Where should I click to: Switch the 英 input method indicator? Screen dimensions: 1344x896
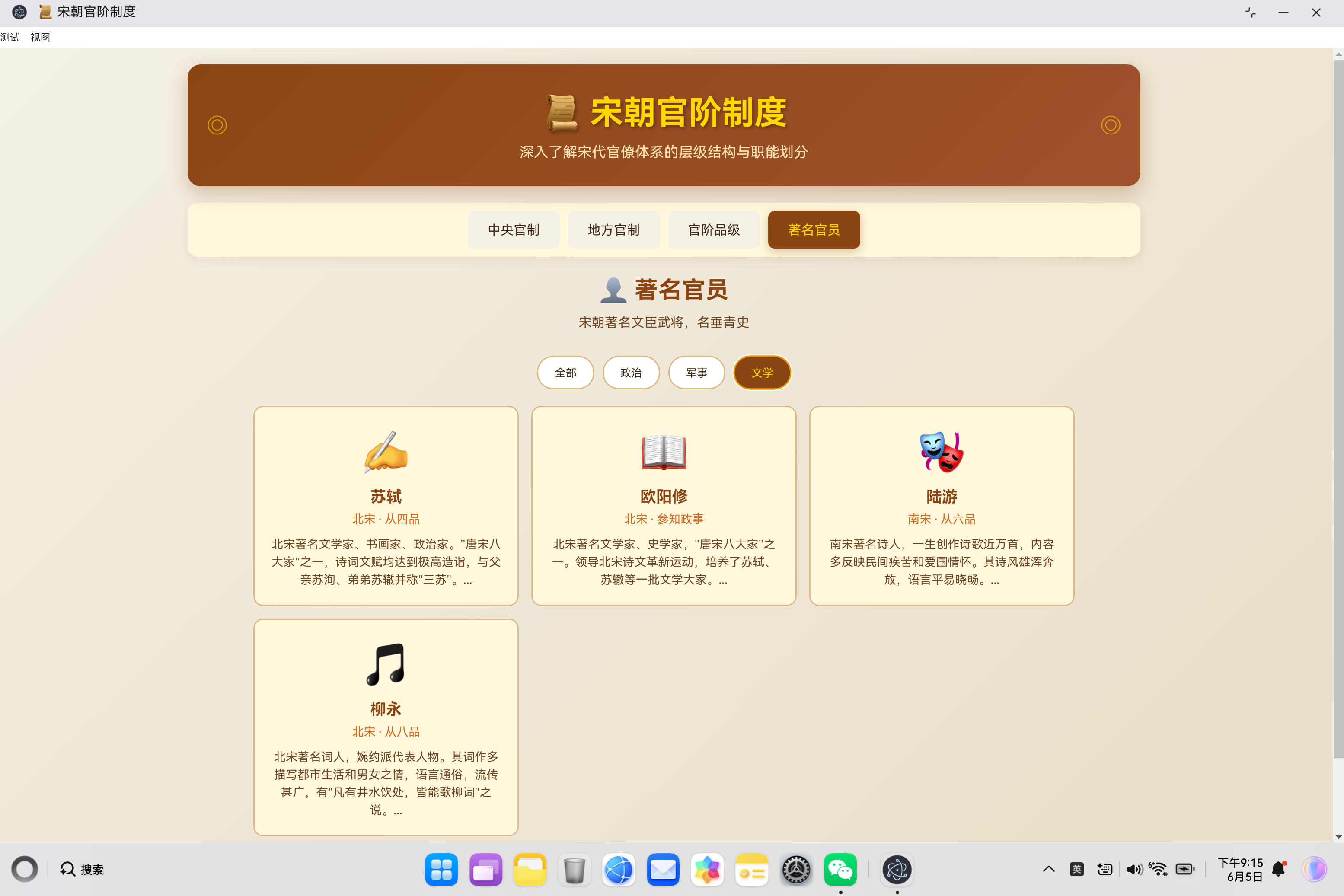tap(1076, 869)
